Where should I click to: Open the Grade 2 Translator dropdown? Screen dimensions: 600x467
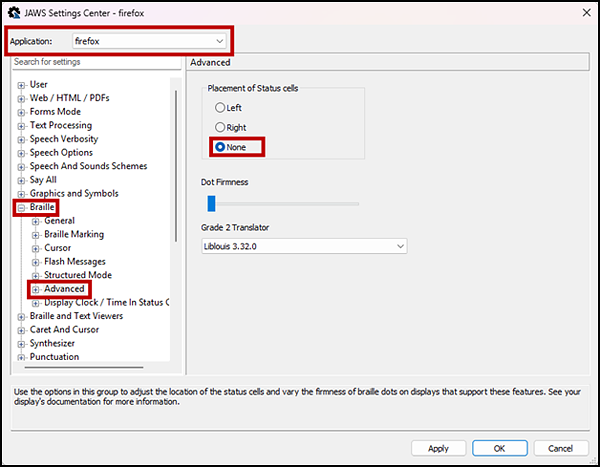click(x=304, y=246)
